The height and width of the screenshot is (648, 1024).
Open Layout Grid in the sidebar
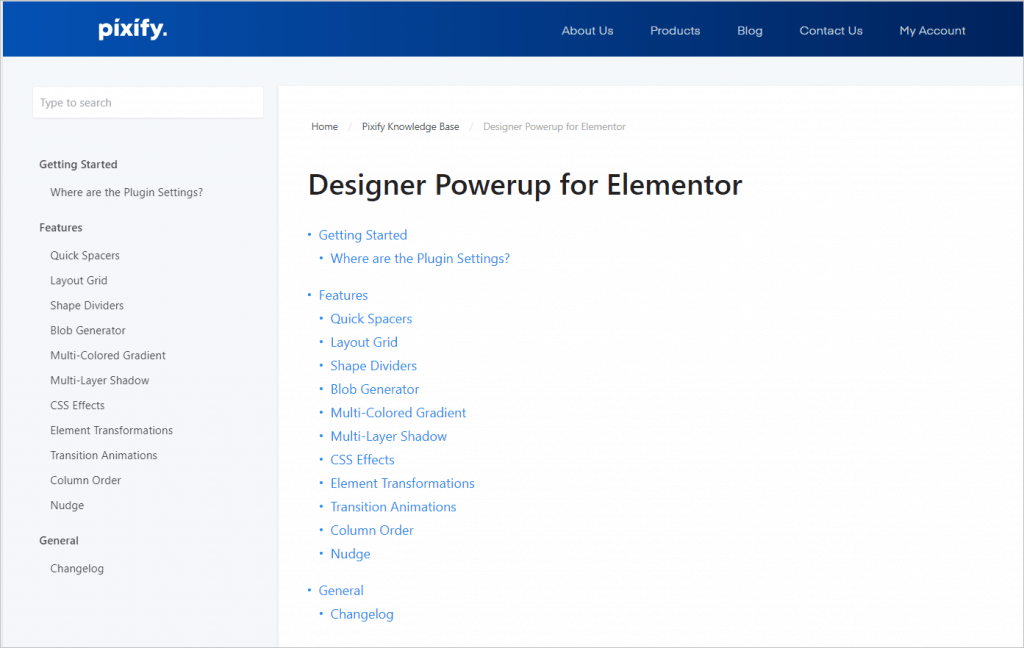click(x=79, y=281)
